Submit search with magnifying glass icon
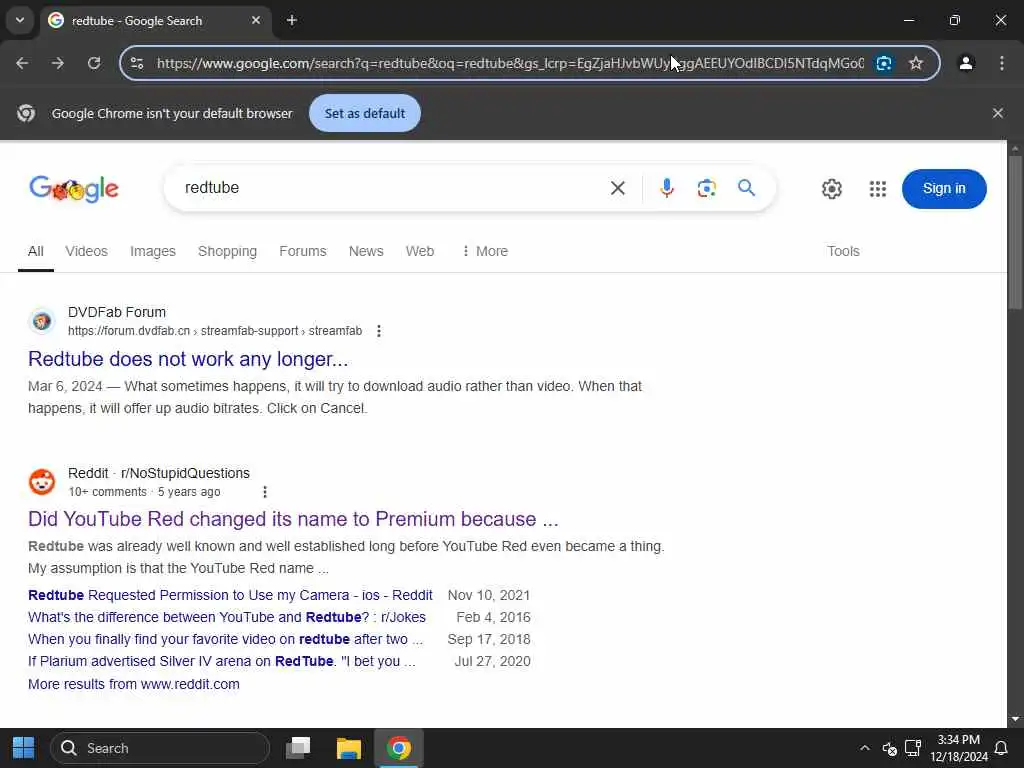The width and height of the screenshot is (1024, 768). 746,188
